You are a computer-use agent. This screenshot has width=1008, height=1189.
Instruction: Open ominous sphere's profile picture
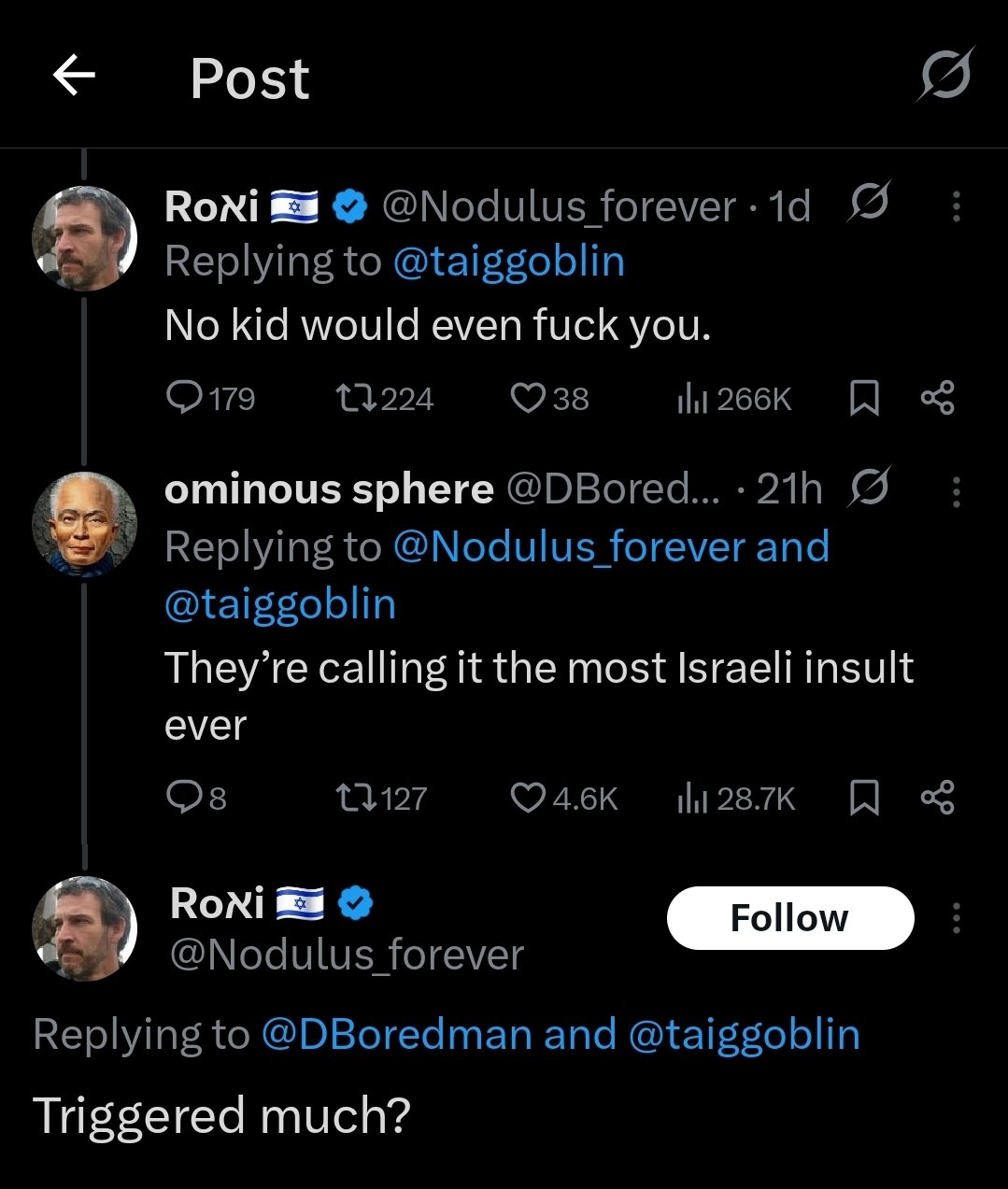[x=85, y=524]
